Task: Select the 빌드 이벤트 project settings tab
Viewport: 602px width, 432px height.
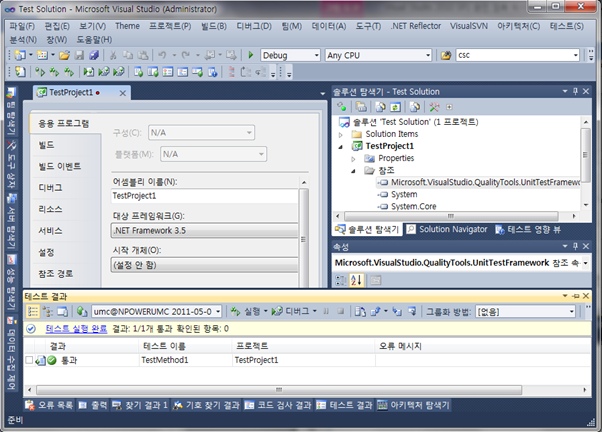Action: (60, 166)
